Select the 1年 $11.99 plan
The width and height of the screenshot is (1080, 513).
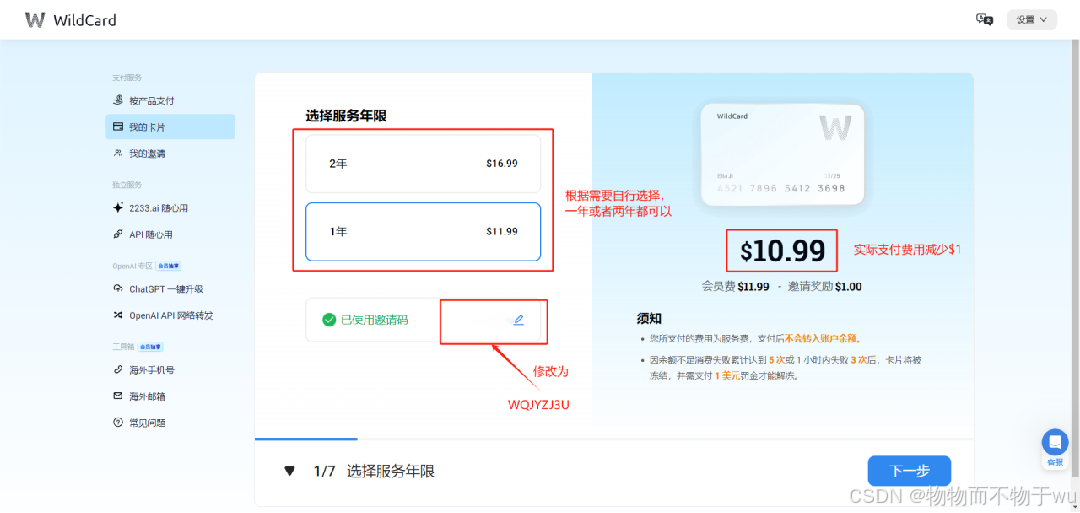423,232
